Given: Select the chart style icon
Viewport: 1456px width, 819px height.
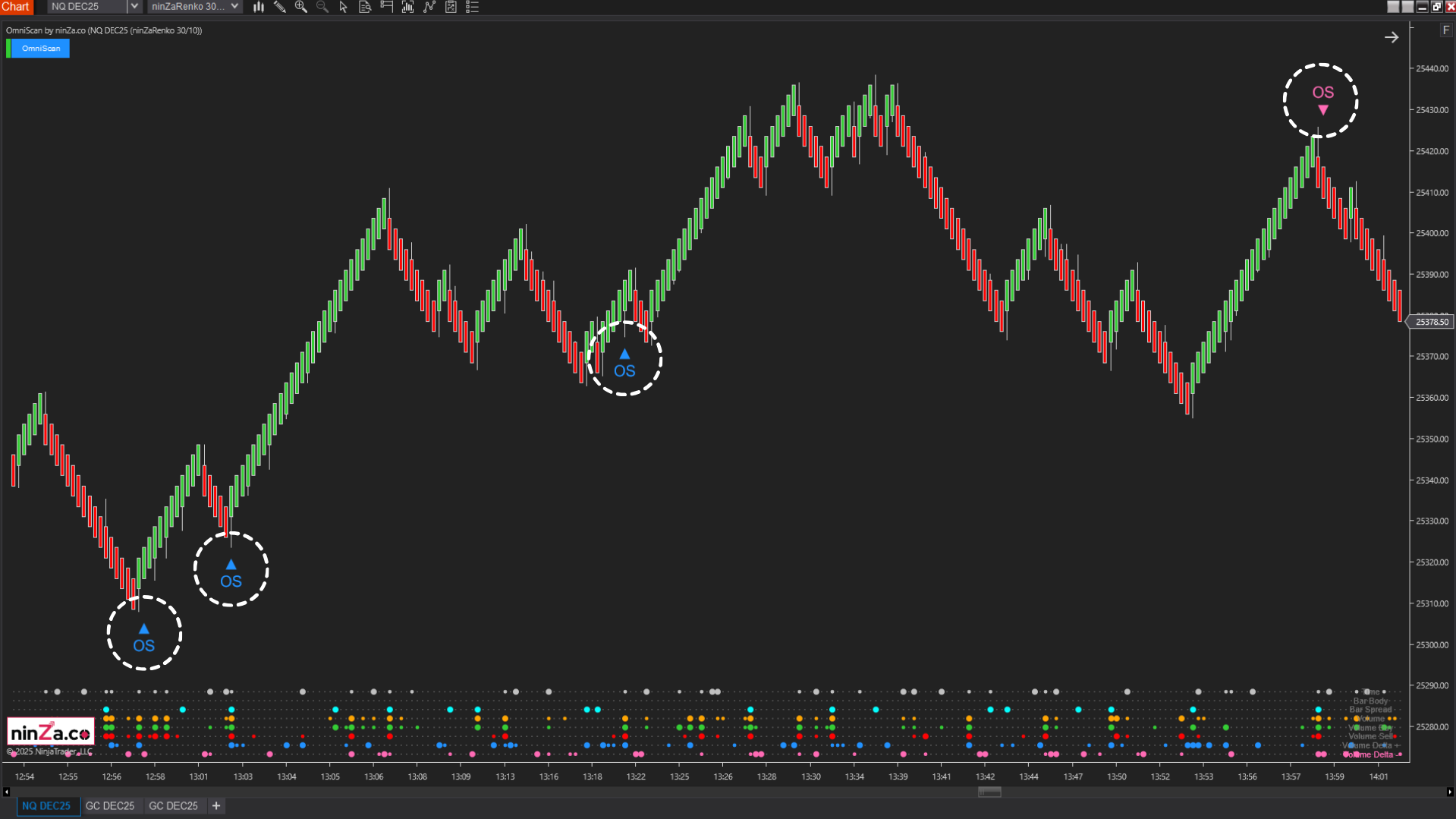Looking at the screenshot, I should [x=259, y=7].
